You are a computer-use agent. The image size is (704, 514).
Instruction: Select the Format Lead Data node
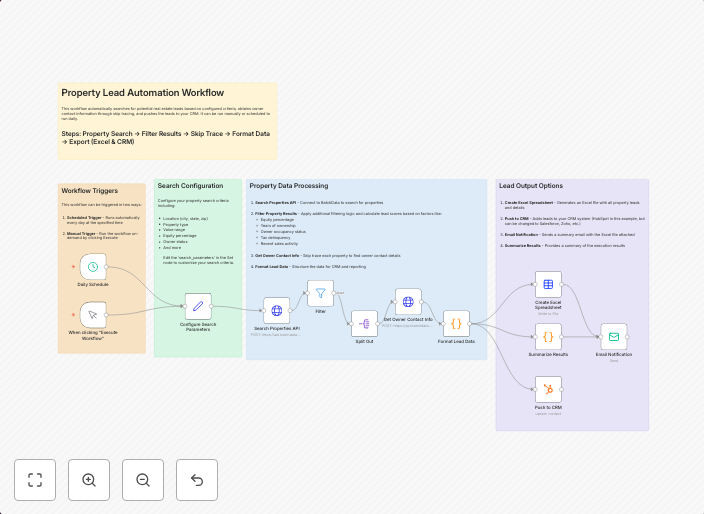[x=456, y=323]
